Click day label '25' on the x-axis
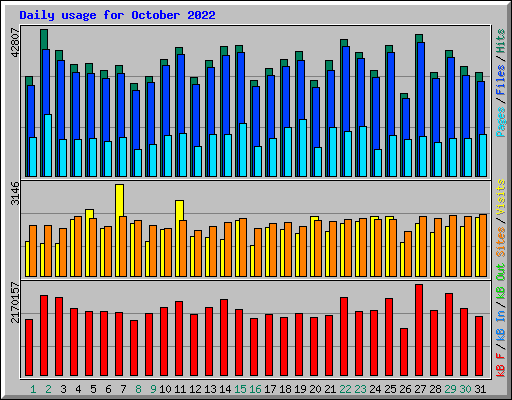The width and height of the screenshot is (512, 400). 390,389
